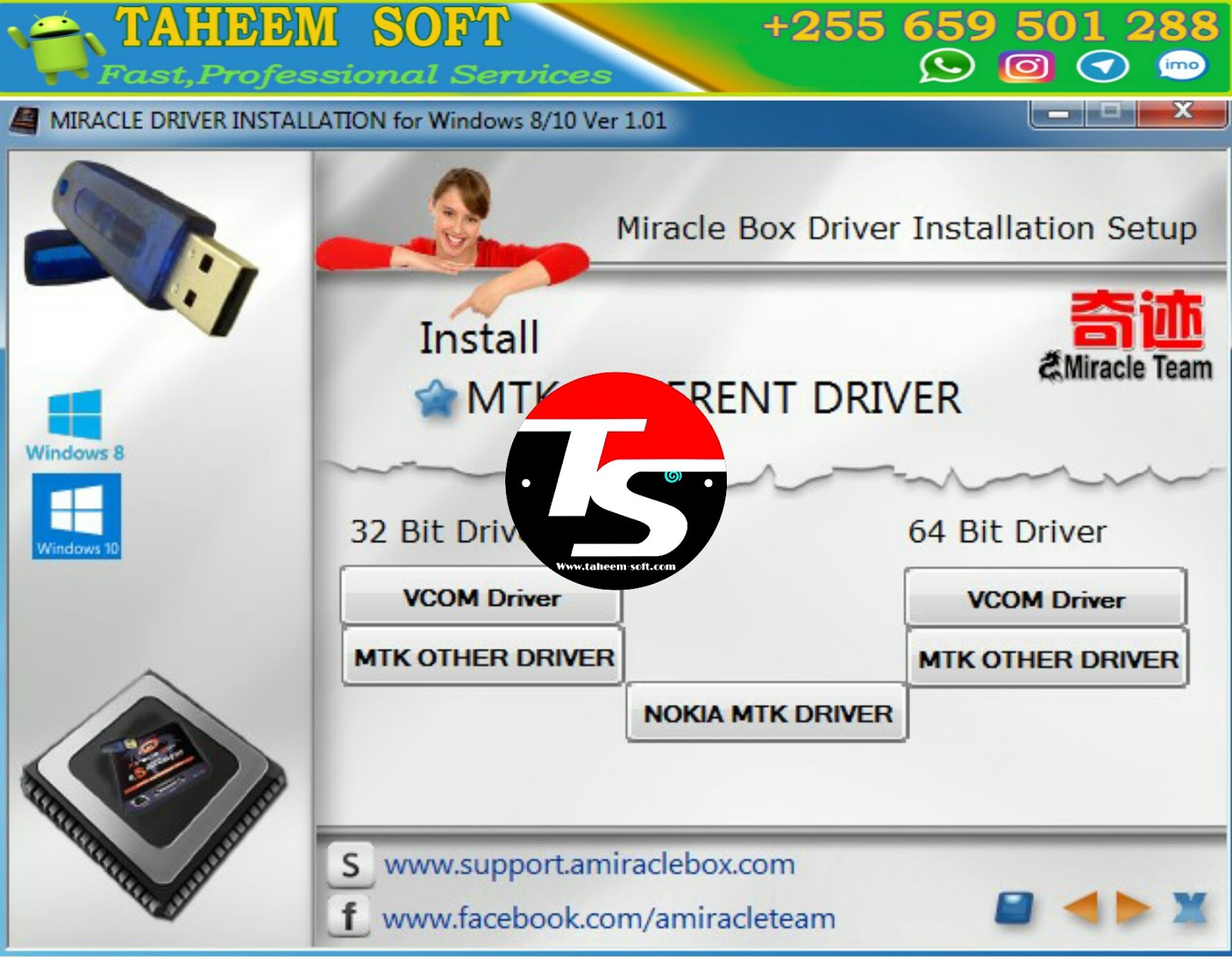Click the S support icon
1232x962 pixels.
click(x=350, y=865)
